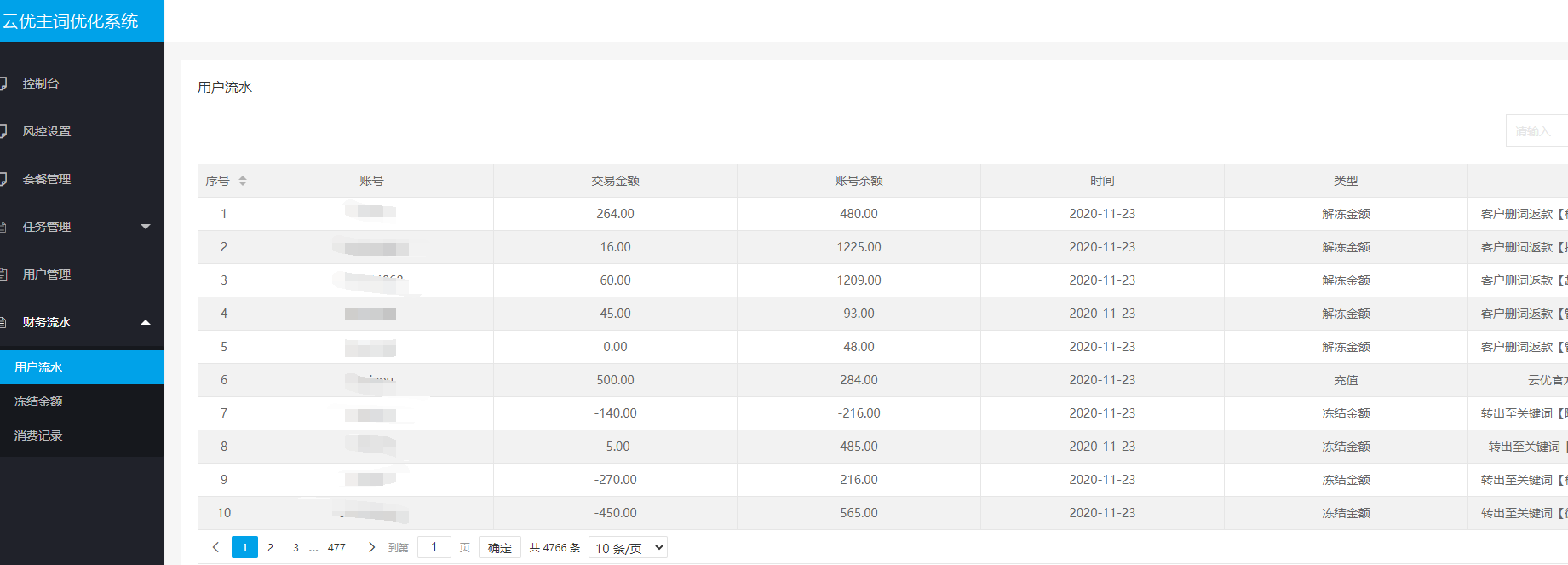
Task: Click the 1209.00 balance cell
Action: point(859,280)
